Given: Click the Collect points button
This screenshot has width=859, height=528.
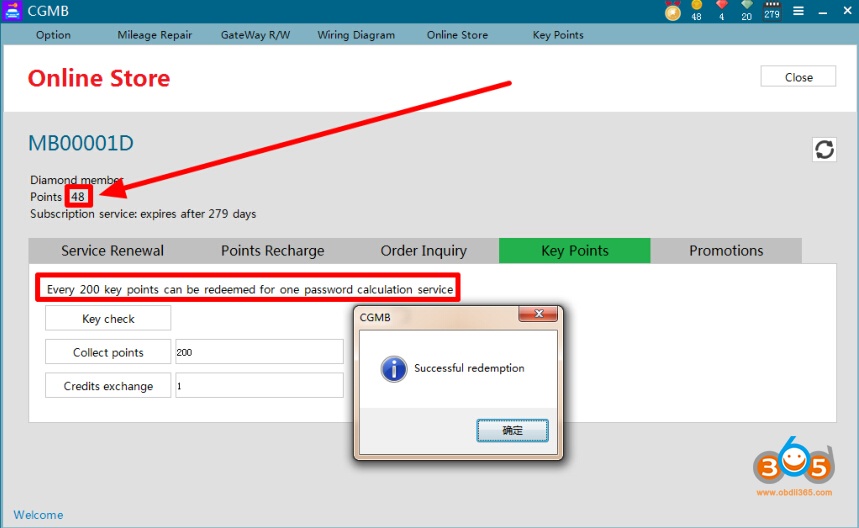Looking at the screenshot, I should coord(108,352).
